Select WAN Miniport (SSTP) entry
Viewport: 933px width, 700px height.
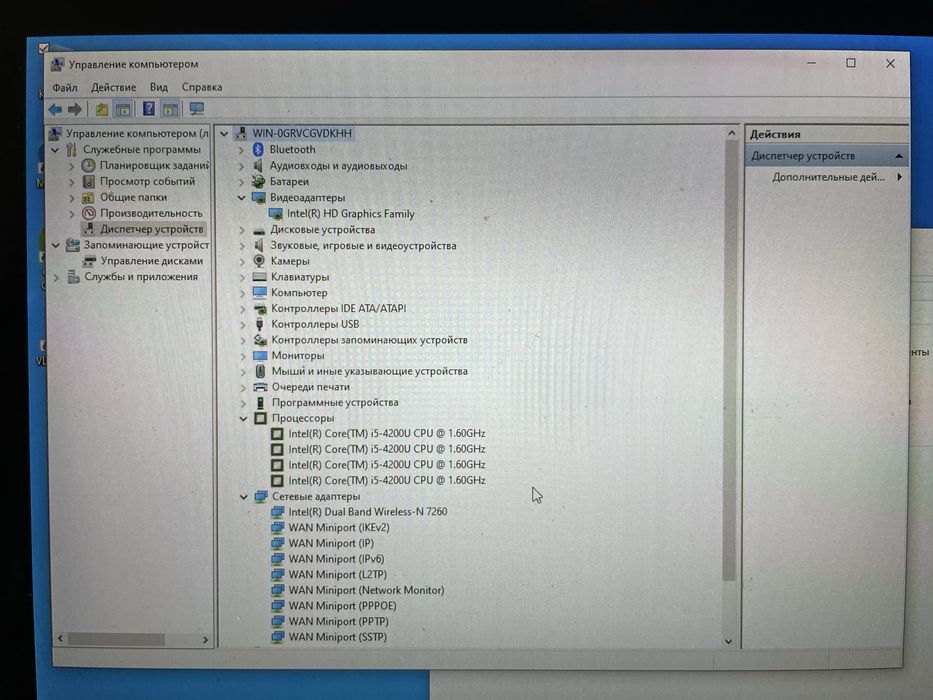[337, 637]
